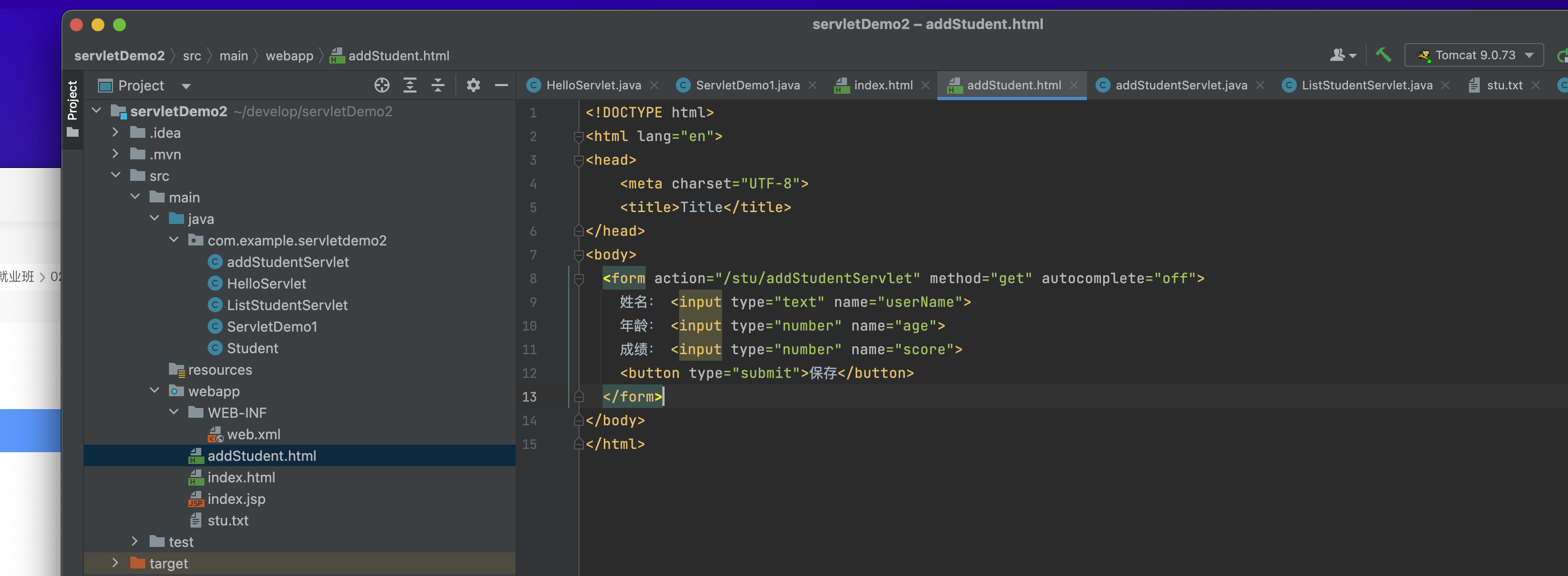The height and width of the screenshot is (576, 1568).
Task: Click main breadcrumb in navigation bar
Action: (234, 55)
